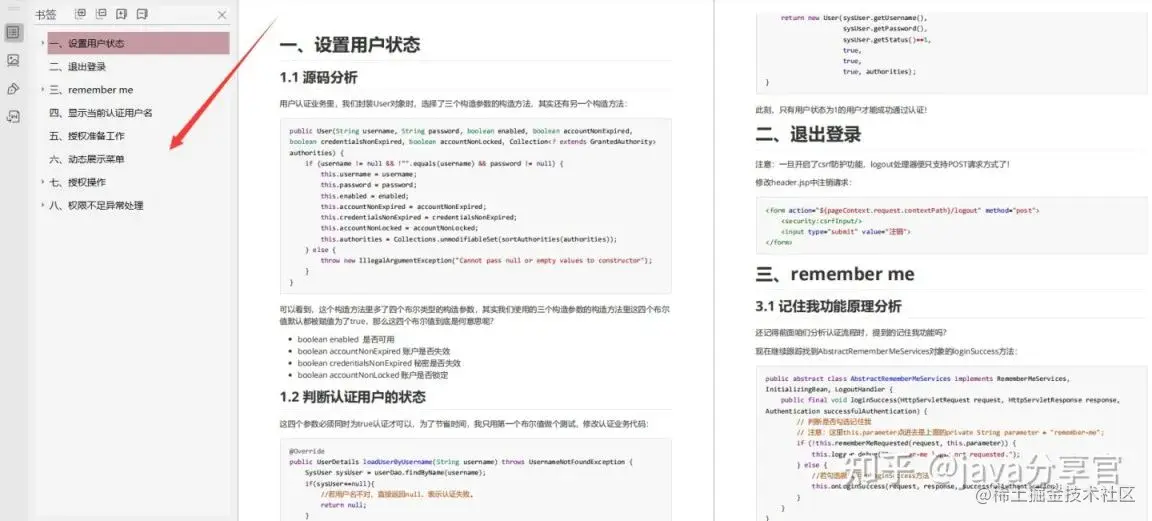
Task: Click the add bookmark icon
Action: (x=122, y=14)
